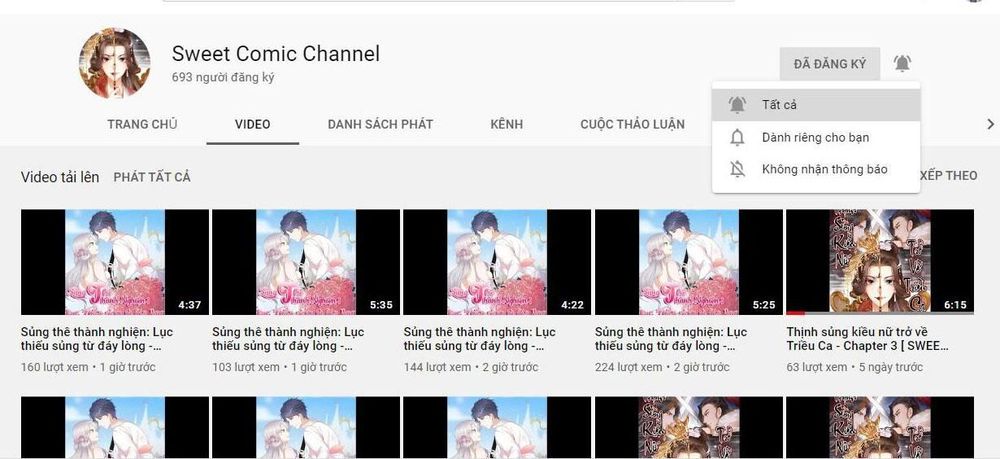This screenshot has height=459, width=1000.
Task: Switch to the TRANG CHỦ tab
Action: click(142, 124)
